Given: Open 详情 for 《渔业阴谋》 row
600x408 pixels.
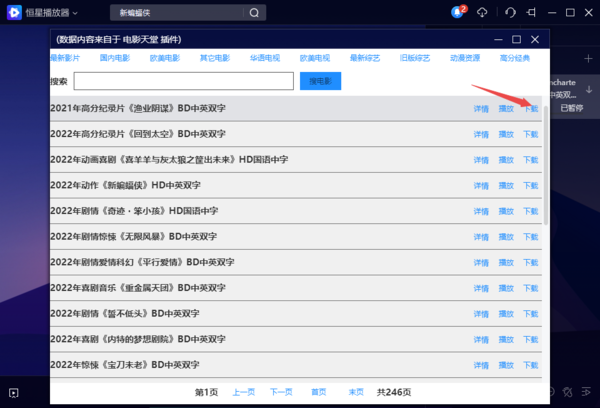Looking at the screenshot, I should (481, 109).
